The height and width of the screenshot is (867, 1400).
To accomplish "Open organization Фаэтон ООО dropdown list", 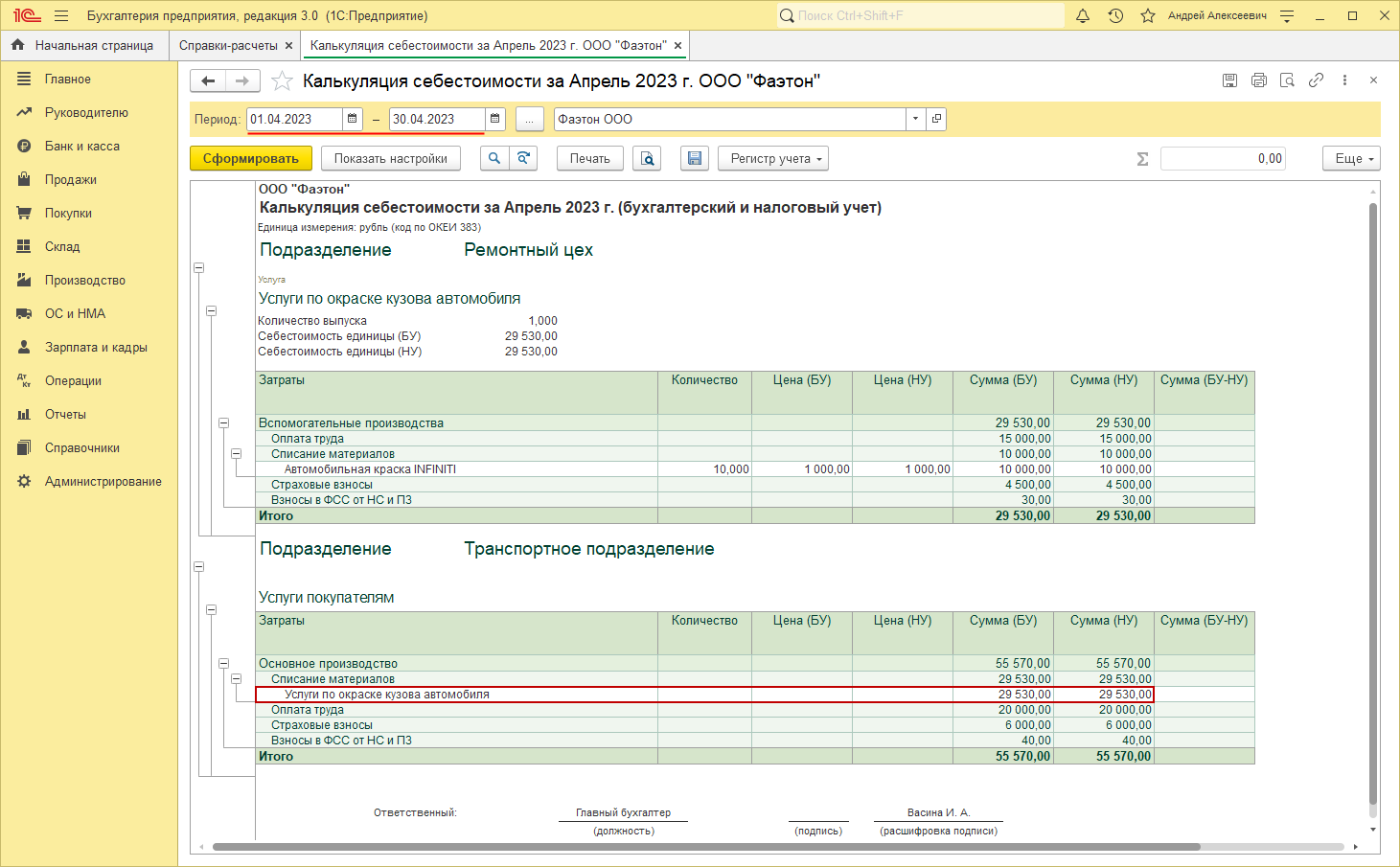I will [916, 119].
